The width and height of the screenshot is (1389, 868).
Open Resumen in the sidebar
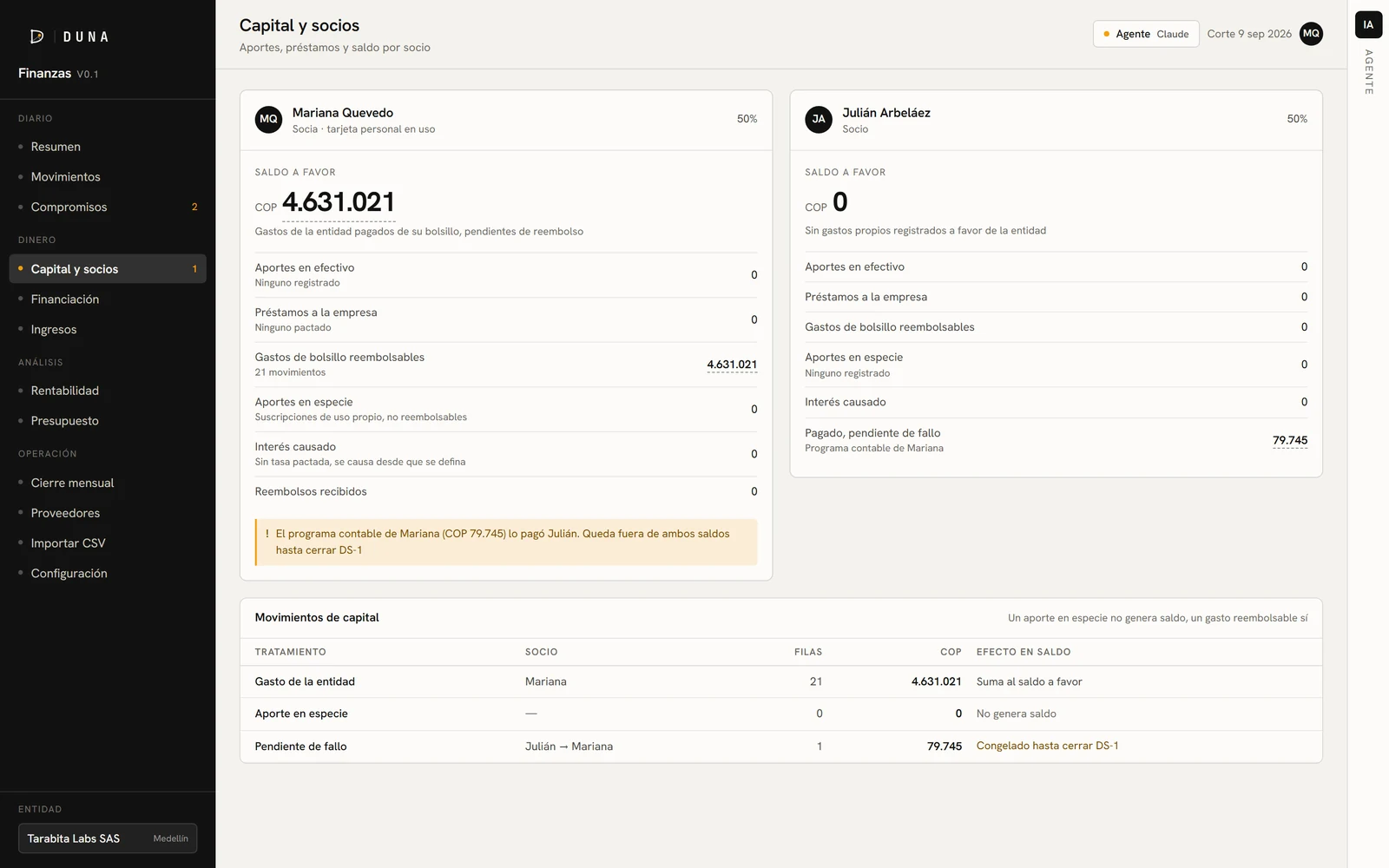click(x=108, y=147)
